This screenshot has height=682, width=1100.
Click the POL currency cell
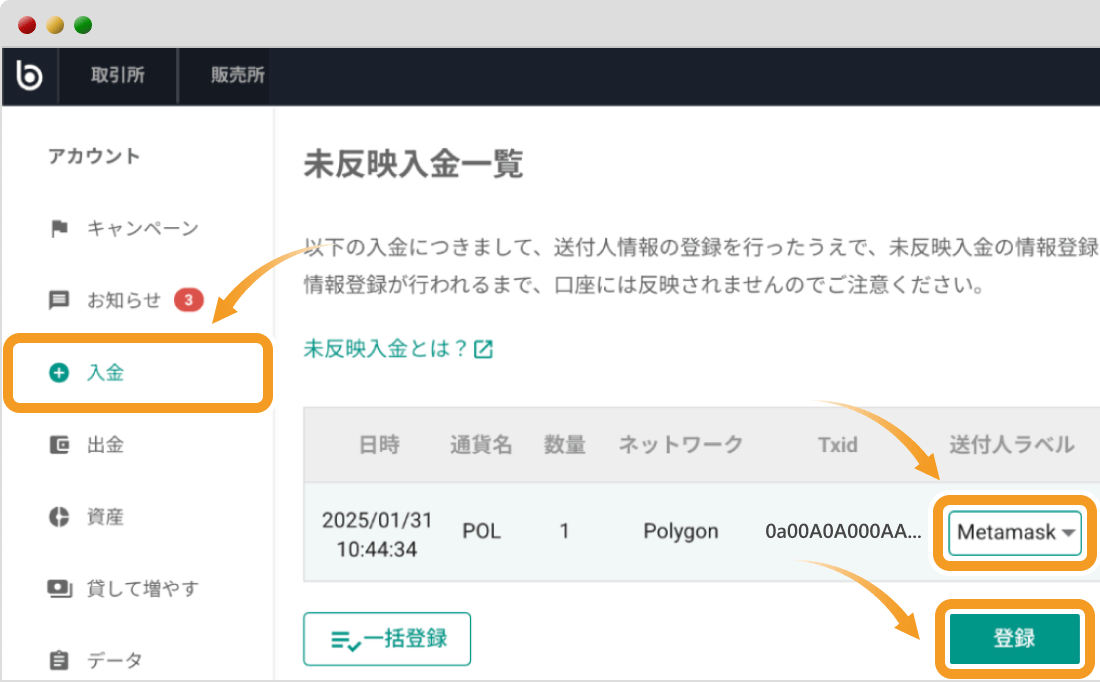[481, 531]
